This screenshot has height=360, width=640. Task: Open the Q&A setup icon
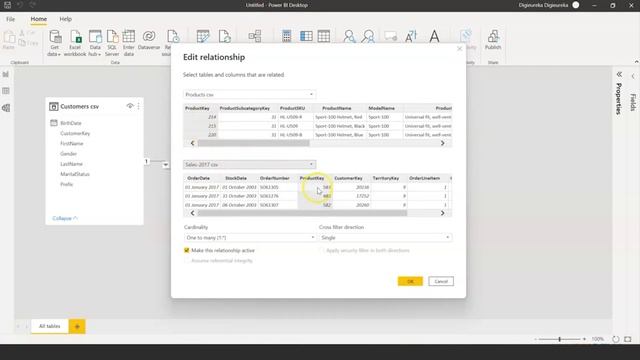(391, 36)
